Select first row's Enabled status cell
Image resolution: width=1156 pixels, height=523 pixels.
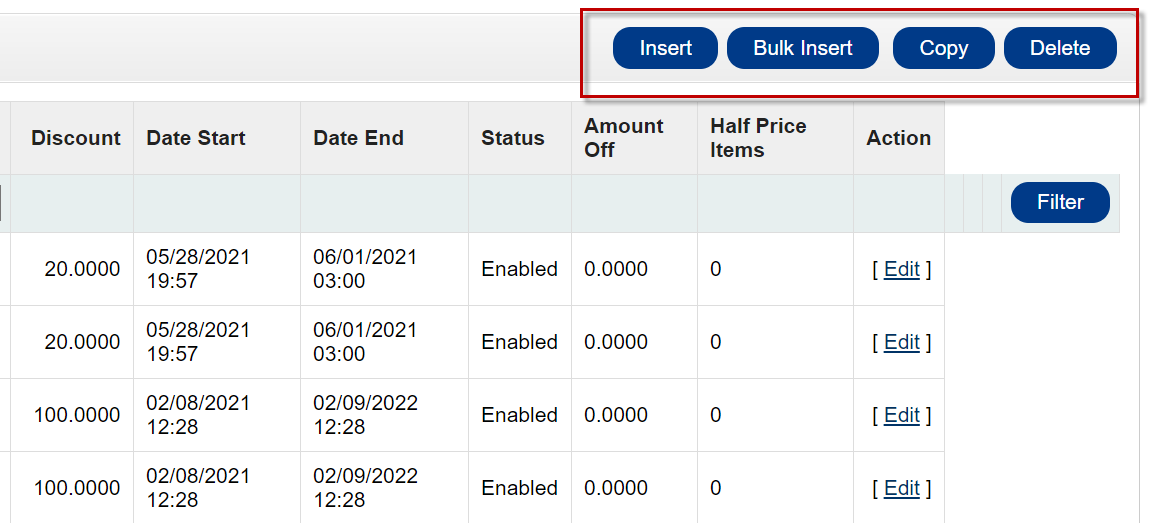click(520, 269)
